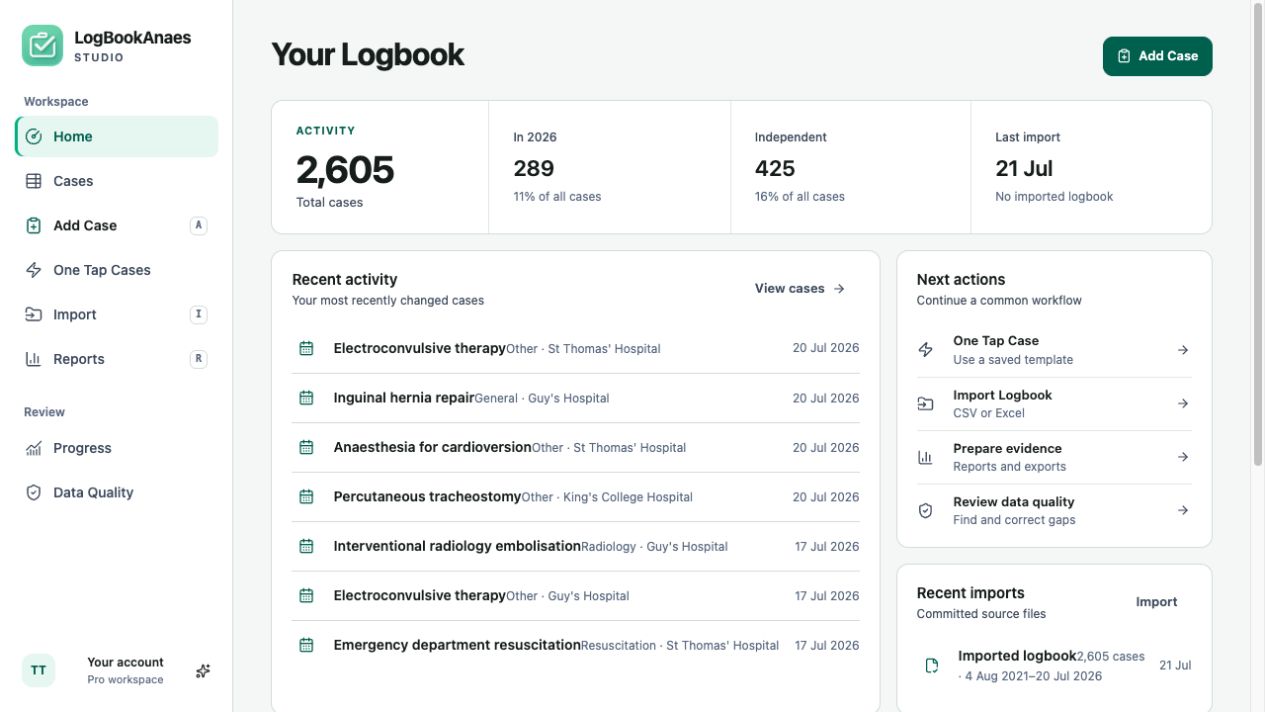Click the In 2026 stat showing 289
1265x712 pixels.
click(610, 167)
